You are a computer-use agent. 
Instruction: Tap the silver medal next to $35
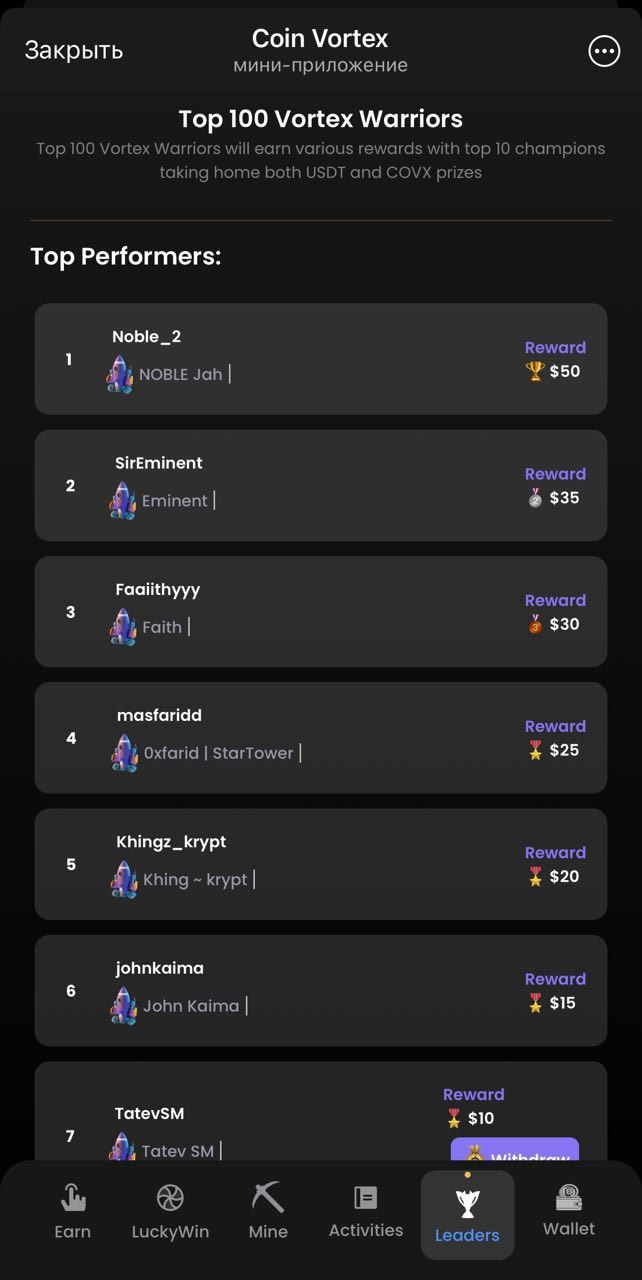tap(535, 498)
